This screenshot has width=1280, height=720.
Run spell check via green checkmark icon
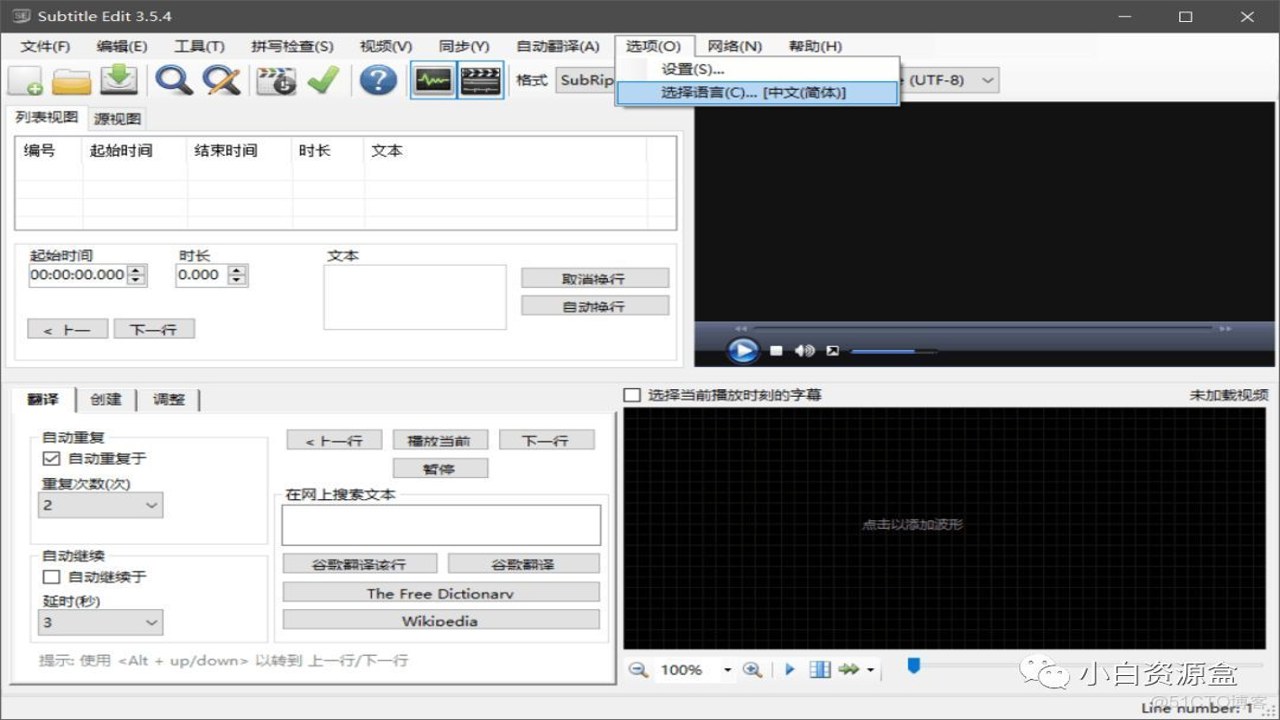pos(323,80)
